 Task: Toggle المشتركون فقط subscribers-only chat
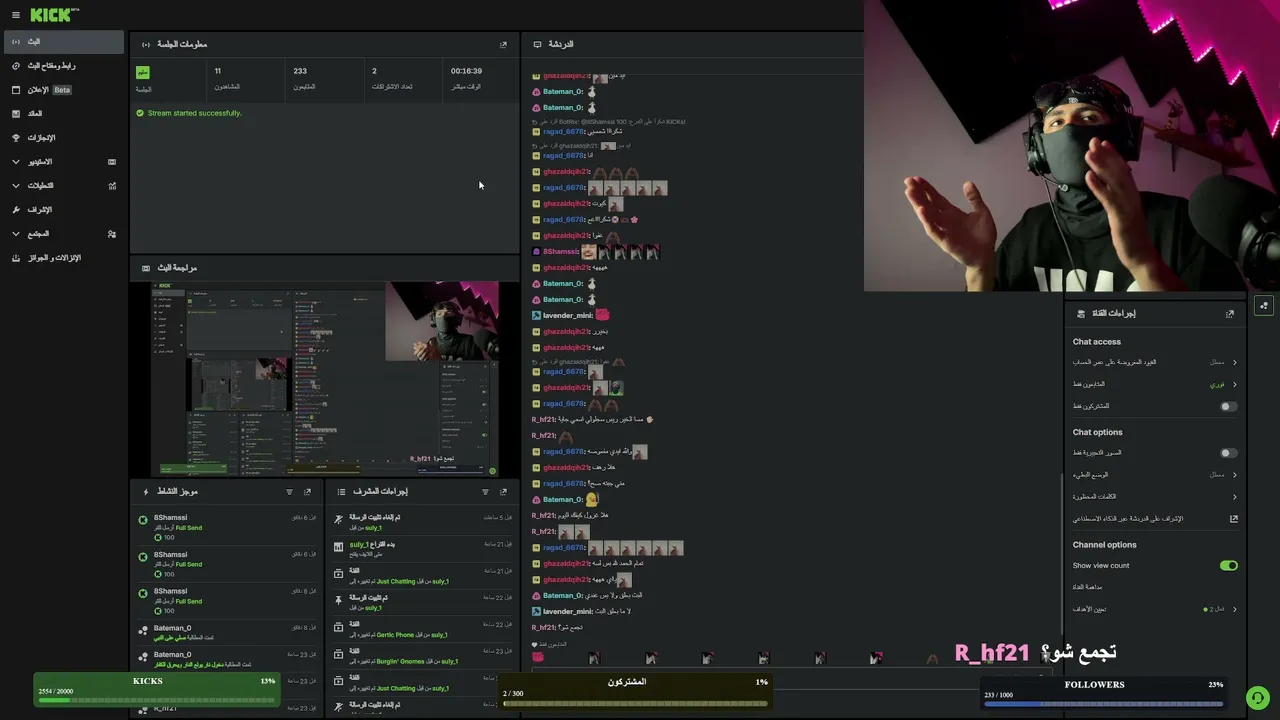1229,406
